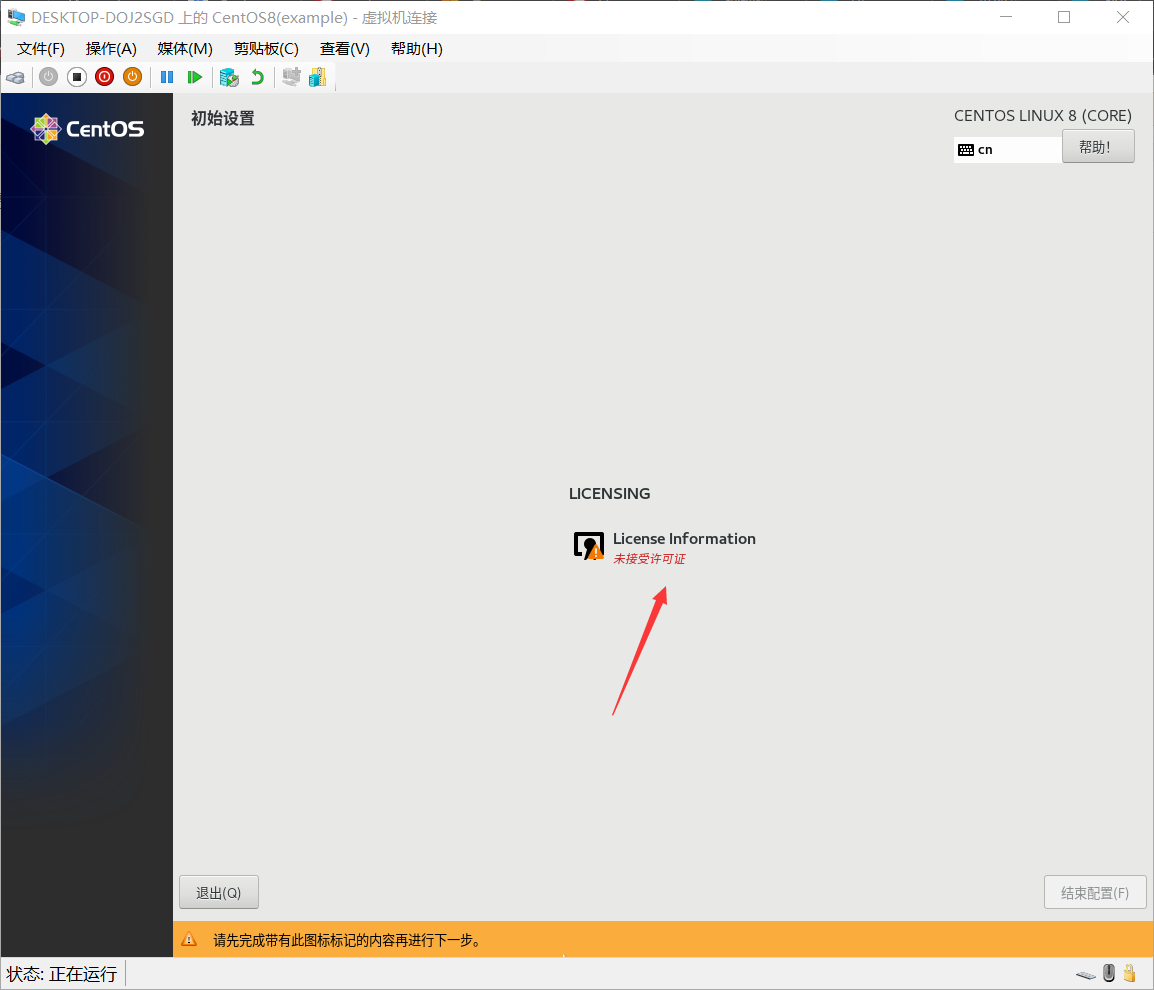Create a checkpoint with the toolbar icon
The image size is (1154, 990).
tap(229, 77)
